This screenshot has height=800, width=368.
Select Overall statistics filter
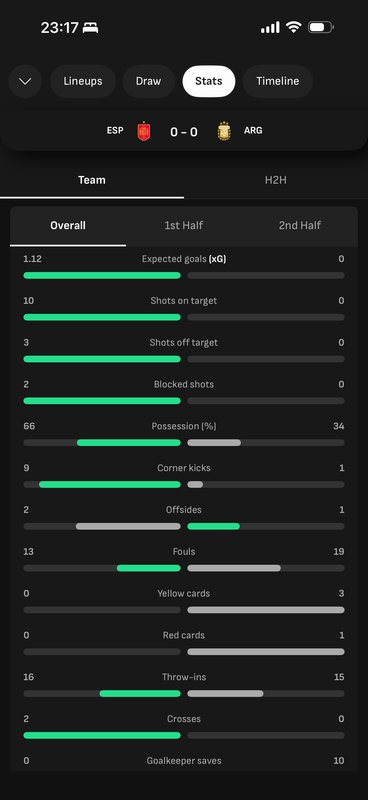[68, 226]
